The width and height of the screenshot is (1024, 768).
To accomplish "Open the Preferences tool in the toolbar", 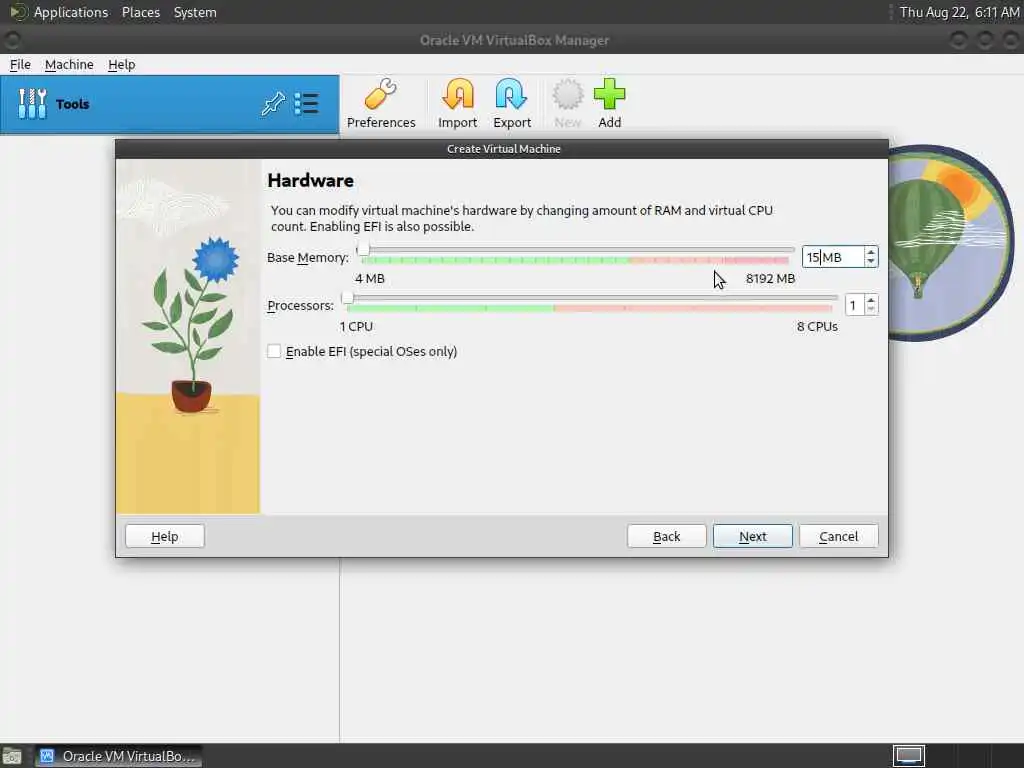I will click(x=381, y=104).
